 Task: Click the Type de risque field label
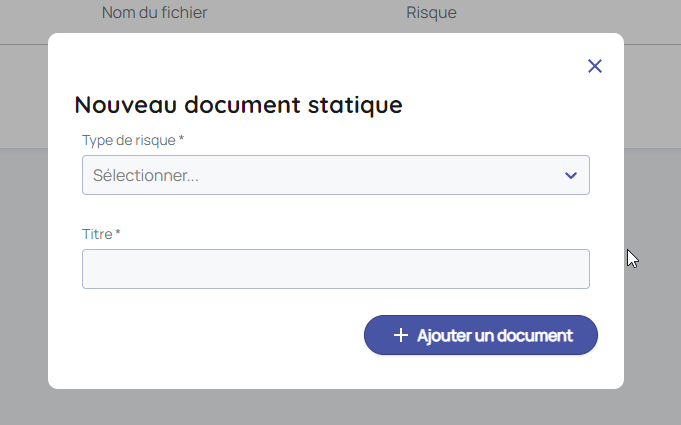pos(128,139)
